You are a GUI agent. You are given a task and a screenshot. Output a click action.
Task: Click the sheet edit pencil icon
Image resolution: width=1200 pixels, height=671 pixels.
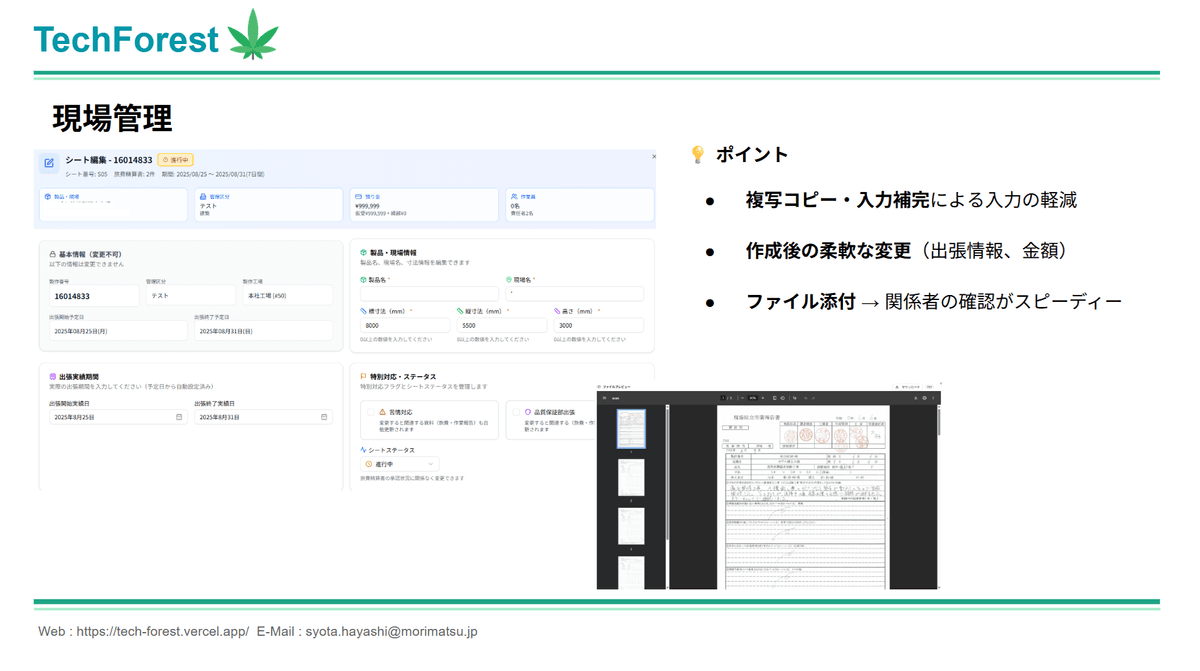click(49, 163)
